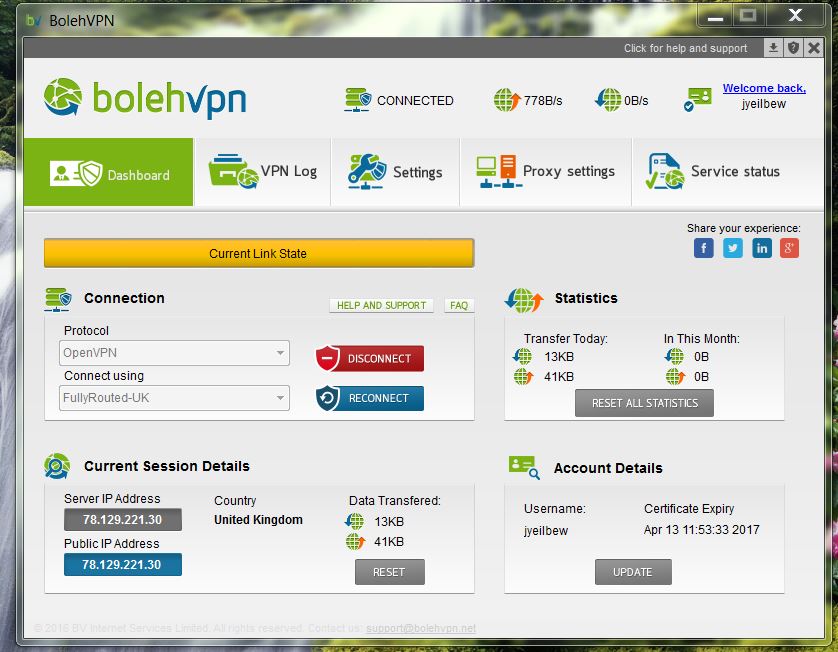The image size is (838, 652).
Task: Reset current session data transfer
Action: click(x=390, y=572)
